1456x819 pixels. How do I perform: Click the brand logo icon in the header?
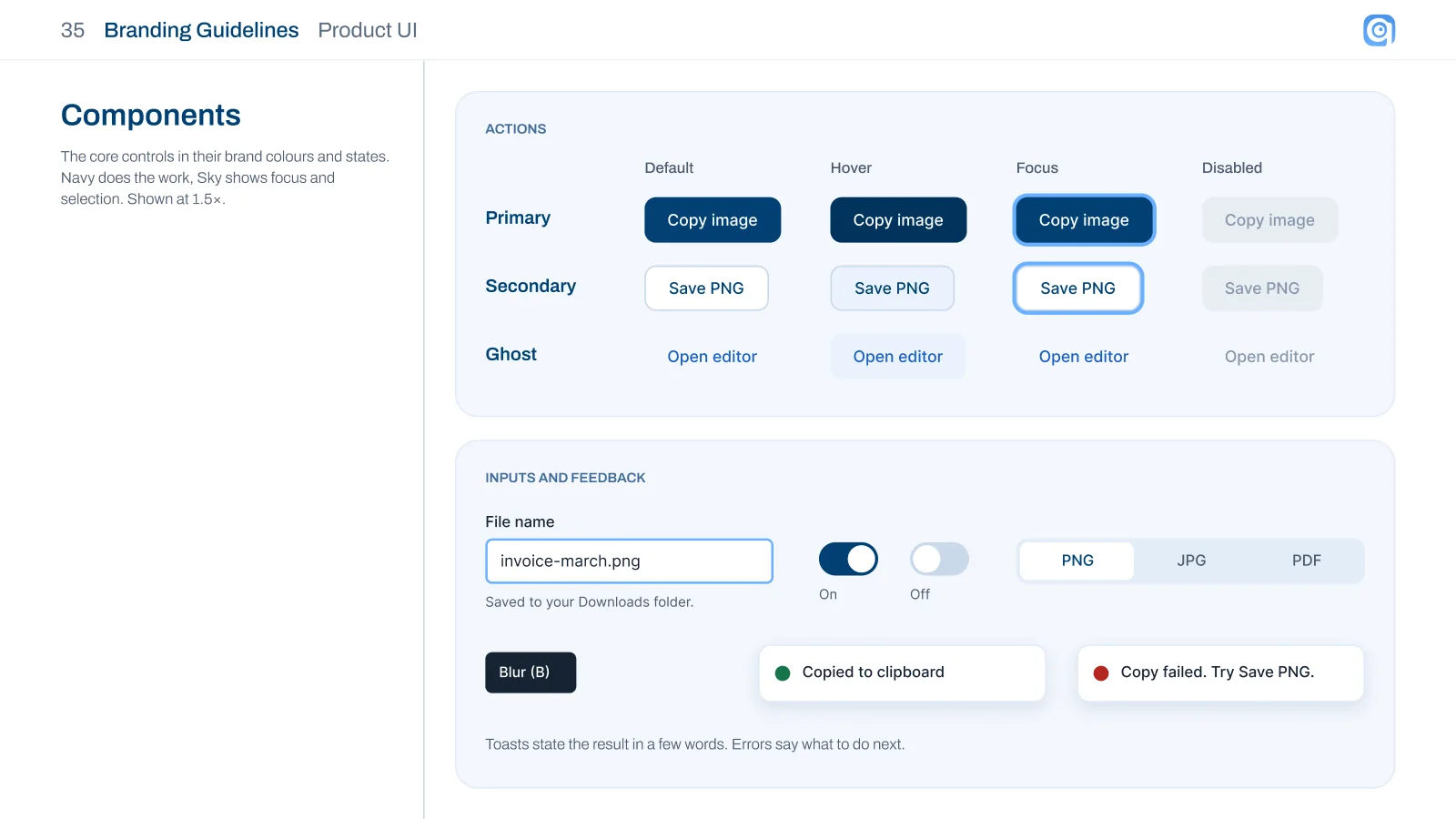coord(1379,30)
